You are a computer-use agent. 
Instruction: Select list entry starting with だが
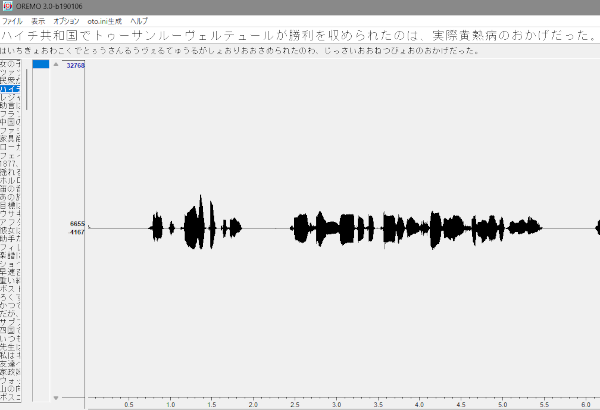[x=10, y=314]
